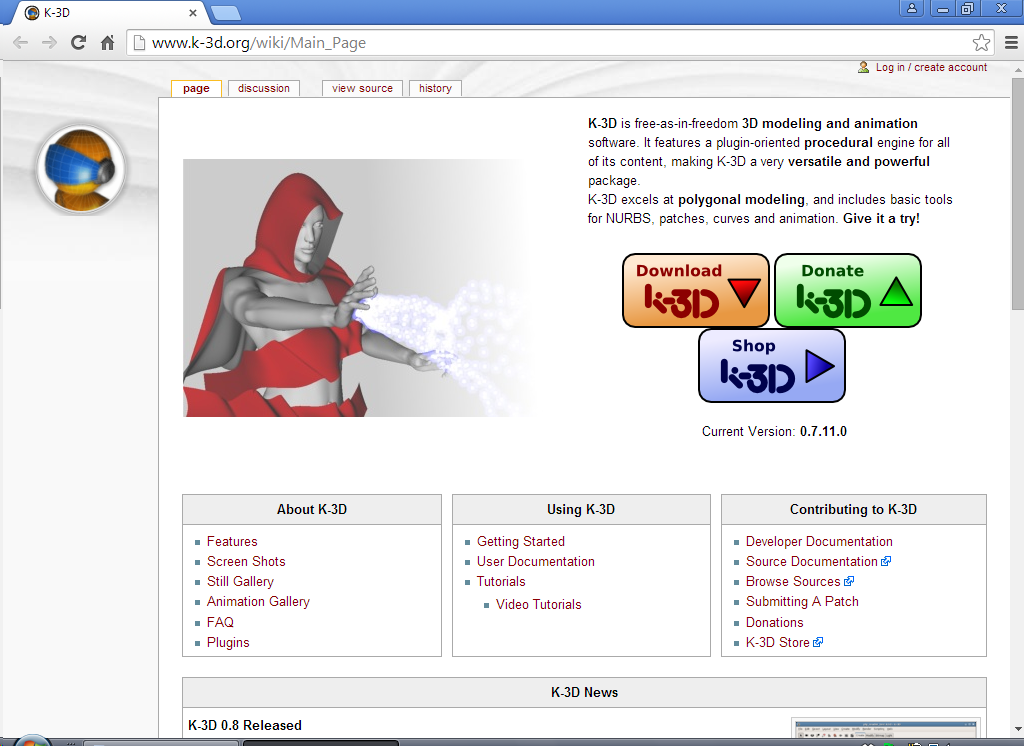This screenshot has width=1024, height=746.
Task: Bookmark this page with the star icon
Action: (981, 43)
